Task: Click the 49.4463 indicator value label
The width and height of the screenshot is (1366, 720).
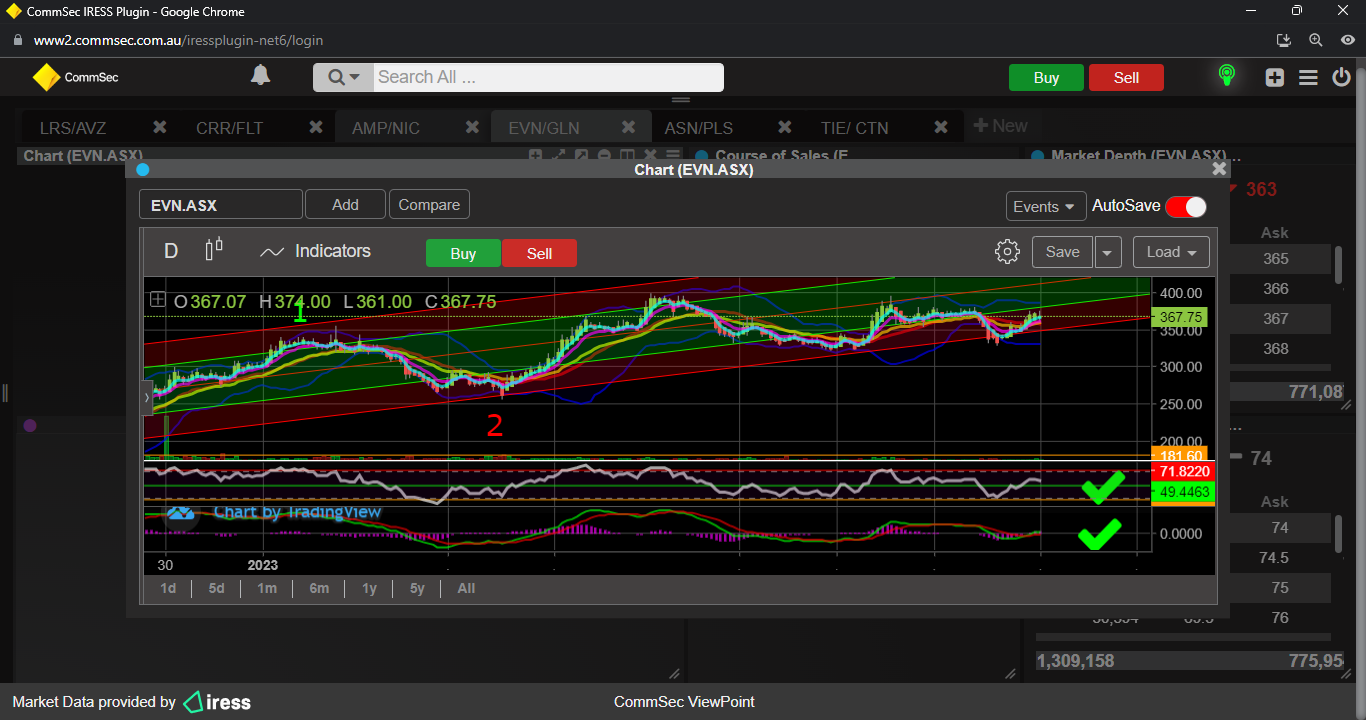Action: 1181,492
